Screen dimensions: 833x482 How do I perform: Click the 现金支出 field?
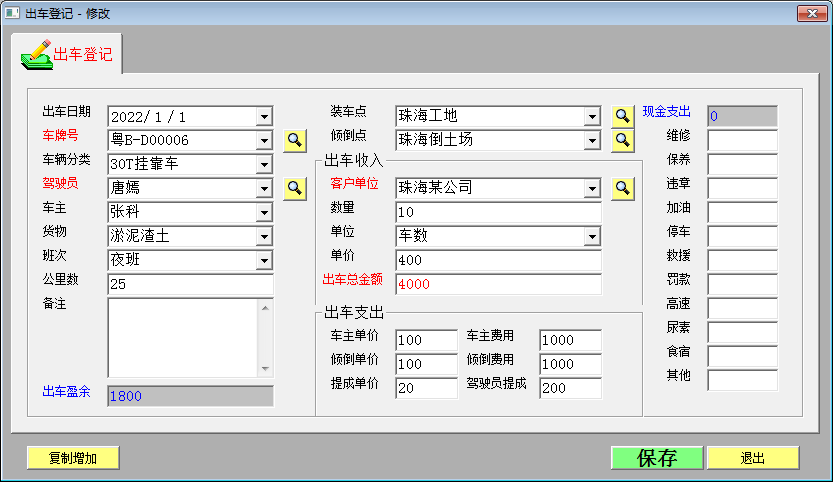(x=742, y=116)
